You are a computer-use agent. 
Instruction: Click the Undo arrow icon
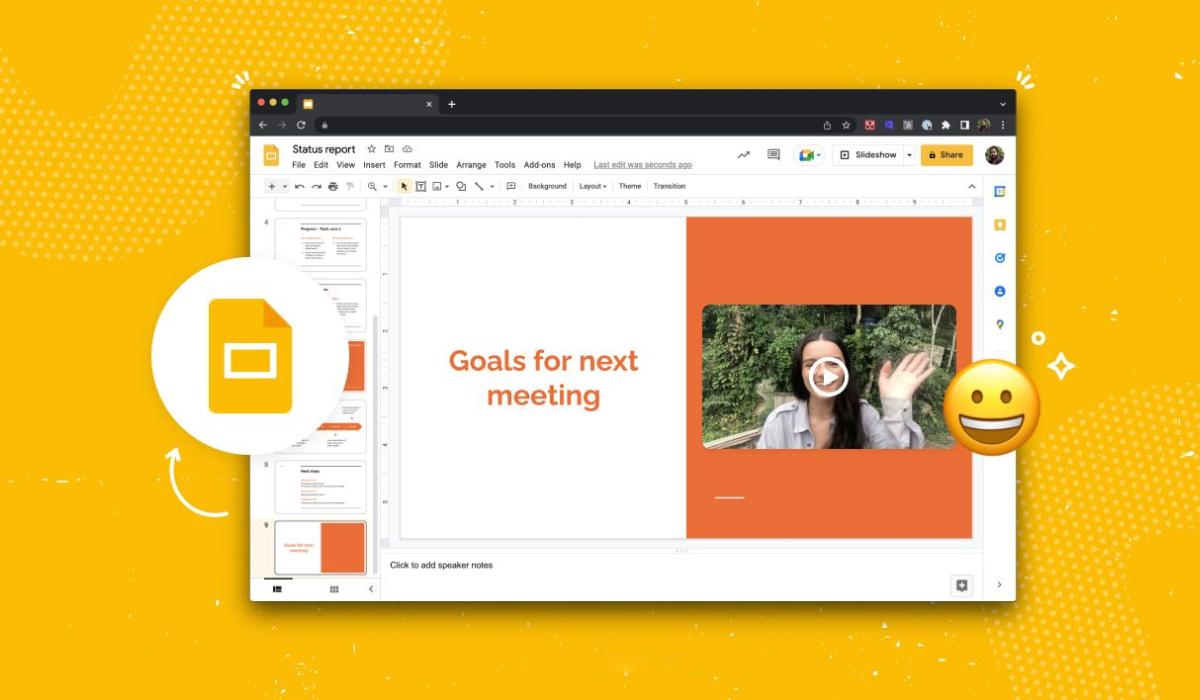coord(299,186)
